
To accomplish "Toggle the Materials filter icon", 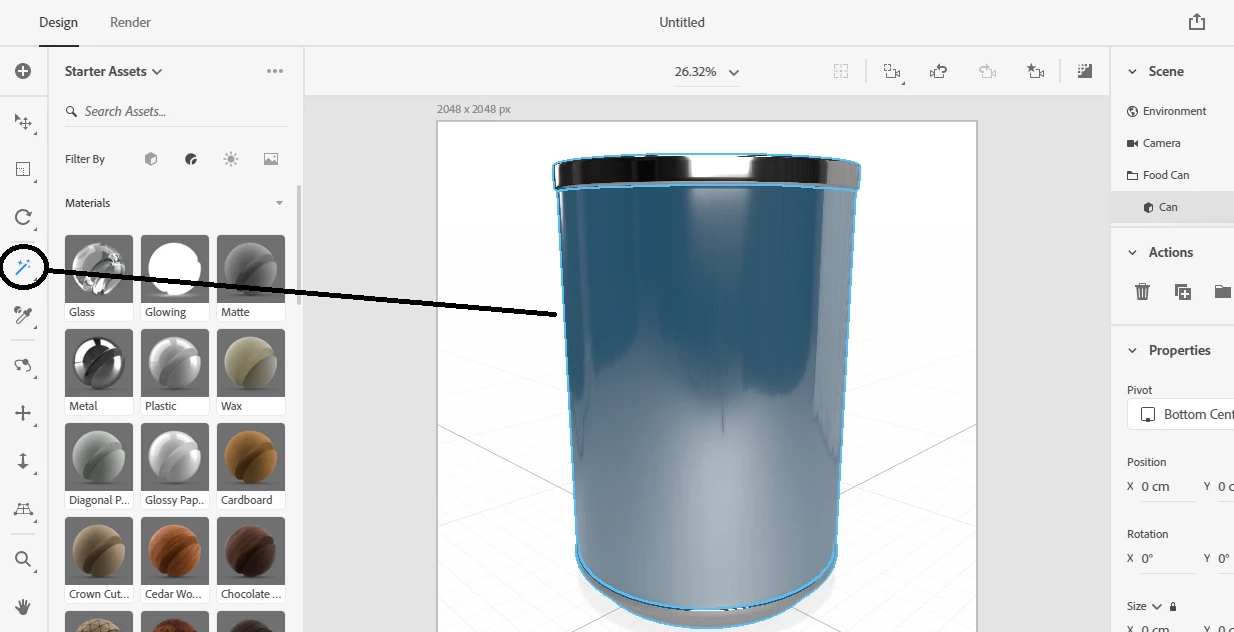I will click(x=191, y=159).
